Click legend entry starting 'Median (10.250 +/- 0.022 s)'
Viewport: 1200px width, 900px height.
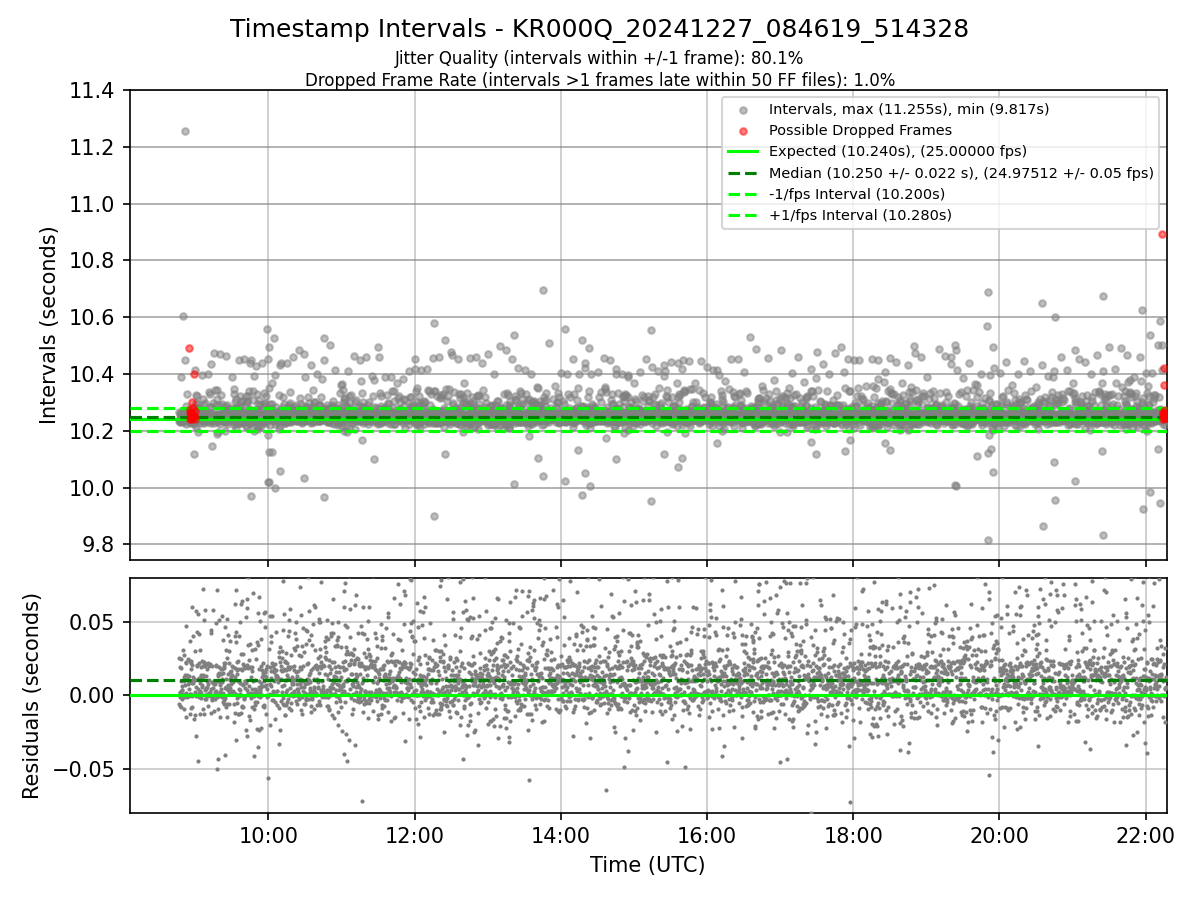[x=961, y=172]
